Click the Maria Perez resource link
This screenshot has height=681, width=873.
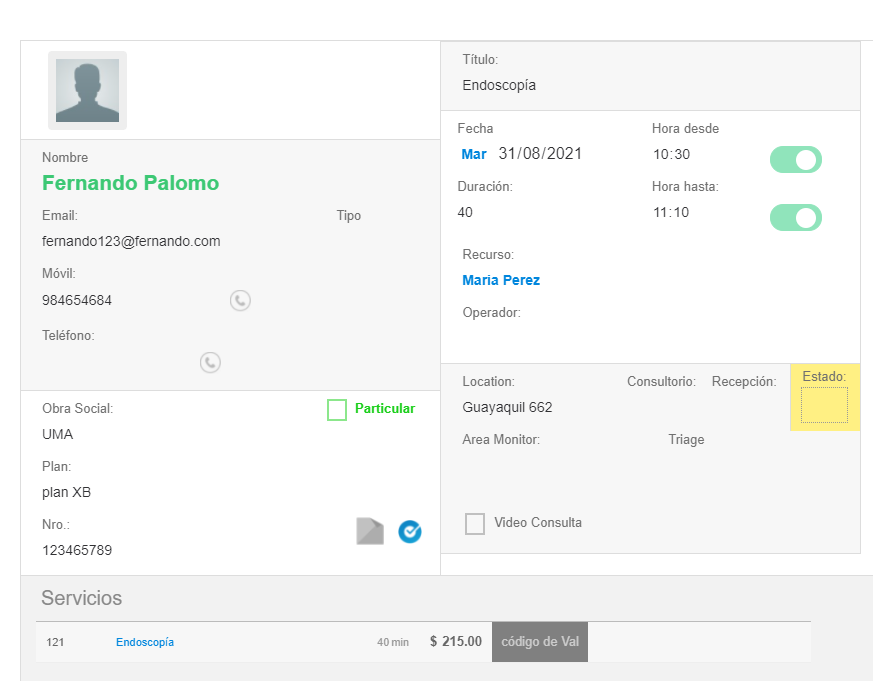click(x=501, y=281)
